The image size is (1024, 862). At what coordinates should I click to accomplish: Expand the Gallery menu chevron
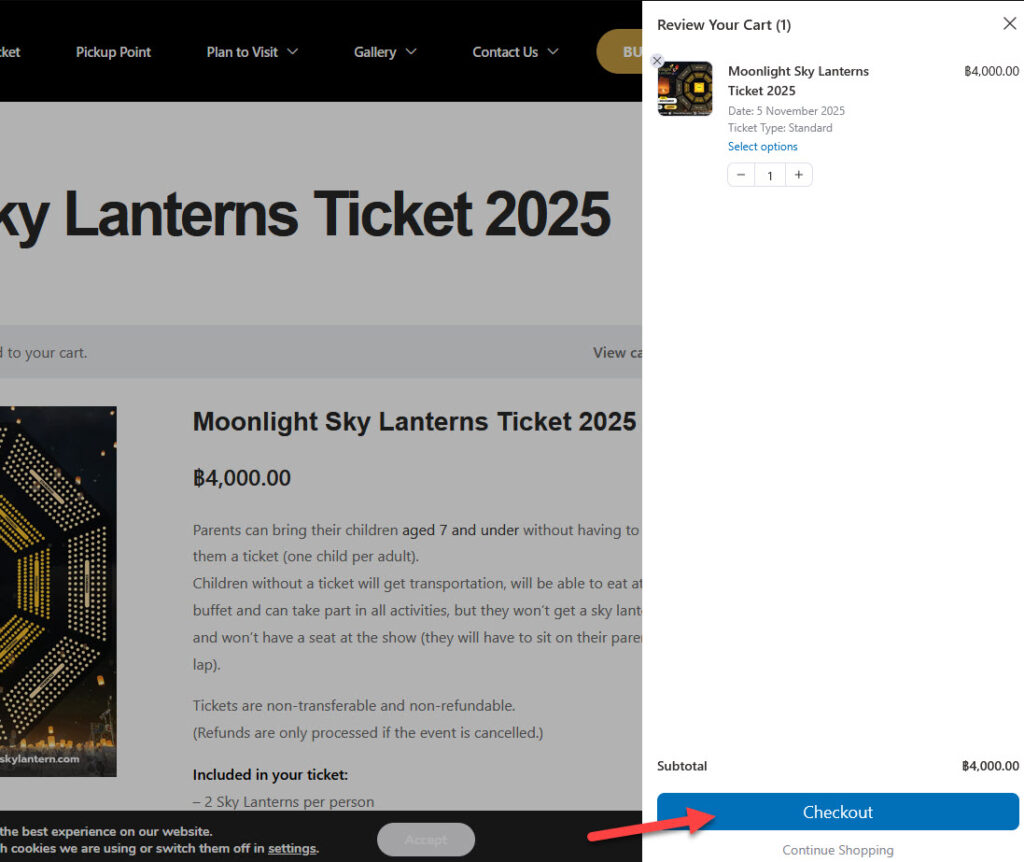click(411, 52)
